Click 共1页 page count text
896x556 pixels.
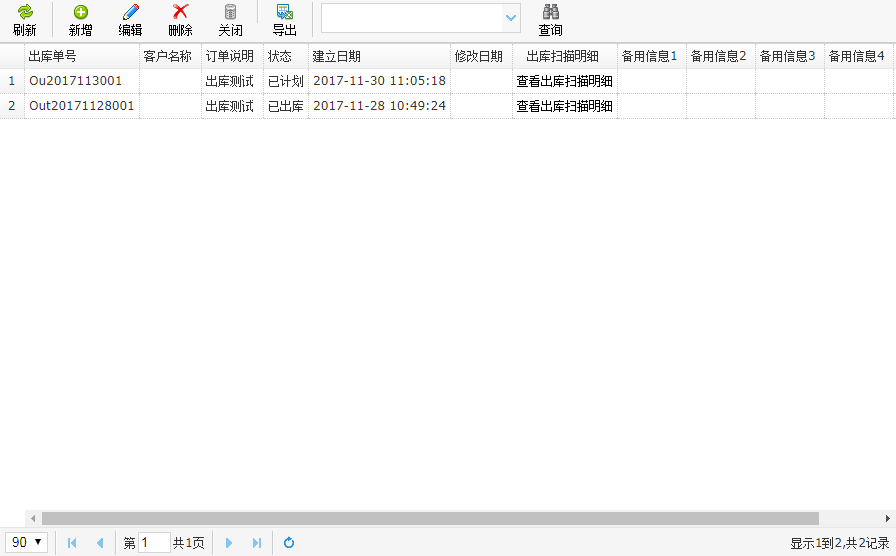click(x=189, y=543)
